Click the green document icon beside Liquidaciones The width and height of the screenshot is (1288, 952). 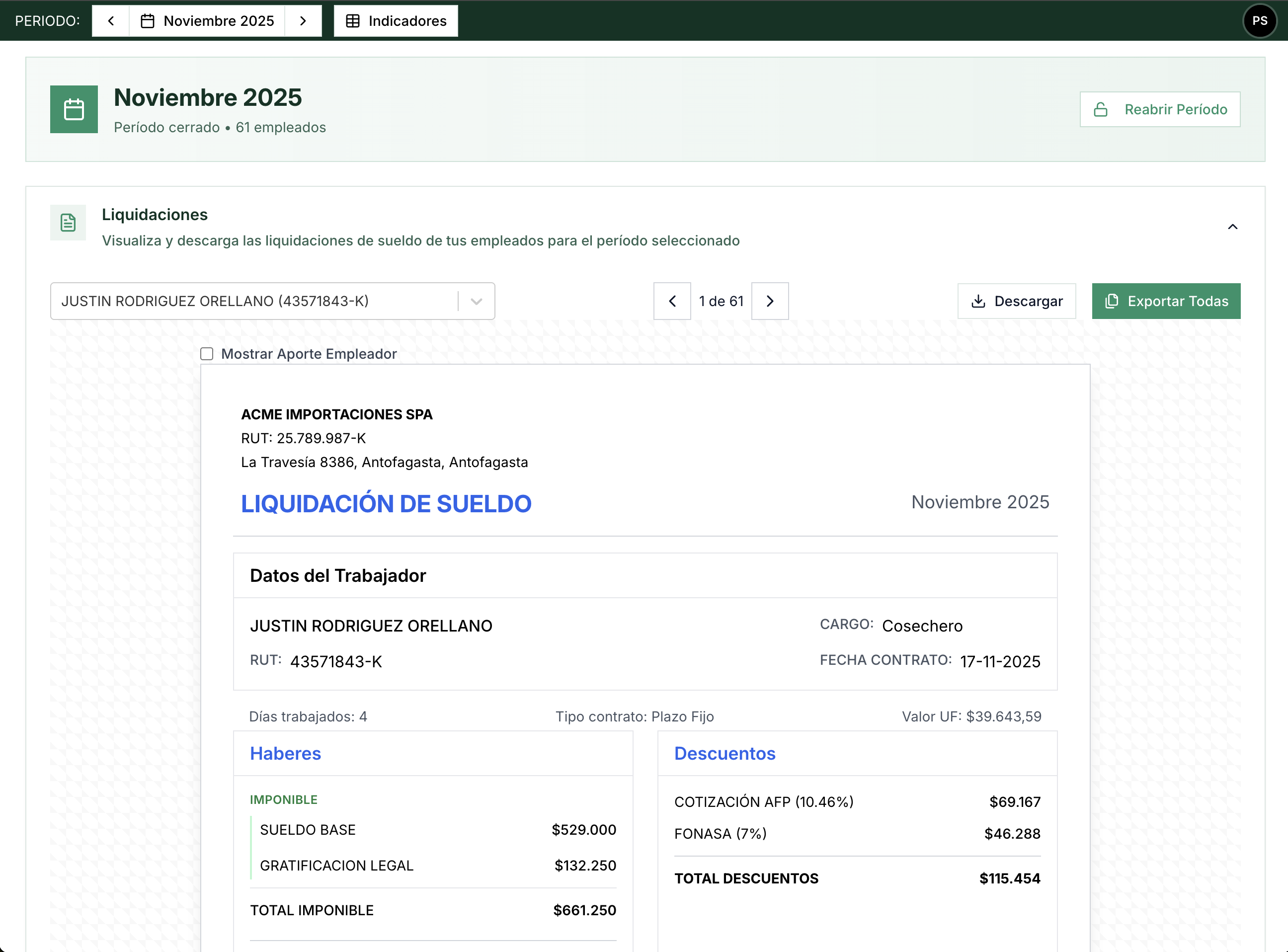68,223
